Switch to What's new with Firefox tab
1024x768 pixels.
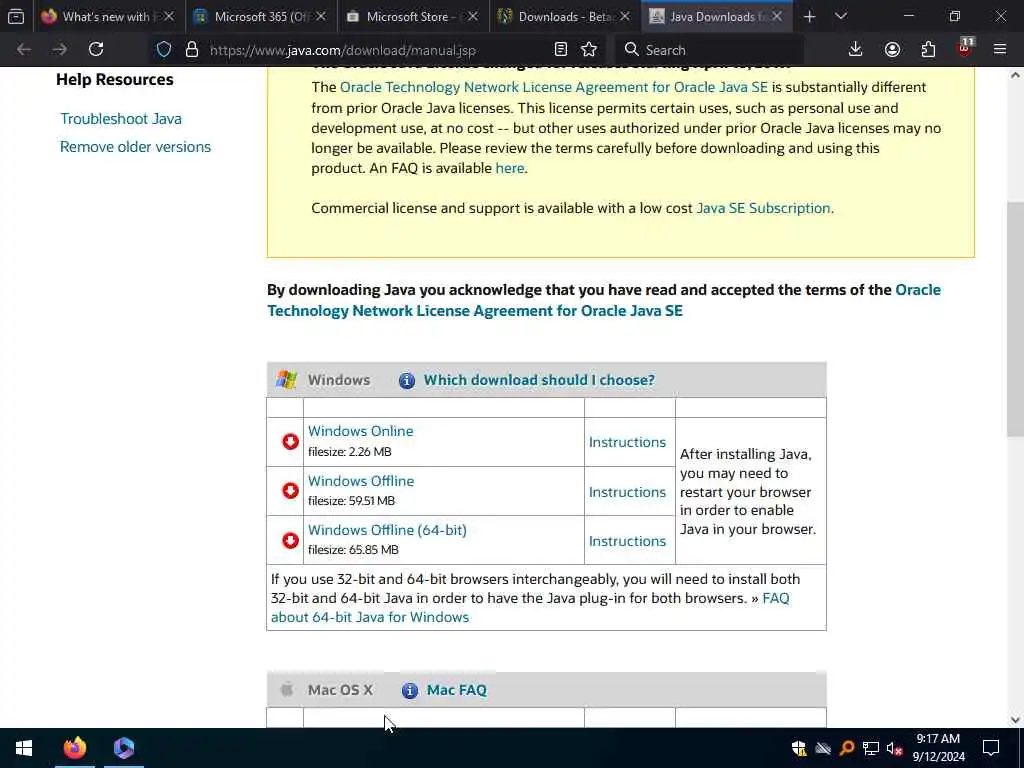[104, 16]
